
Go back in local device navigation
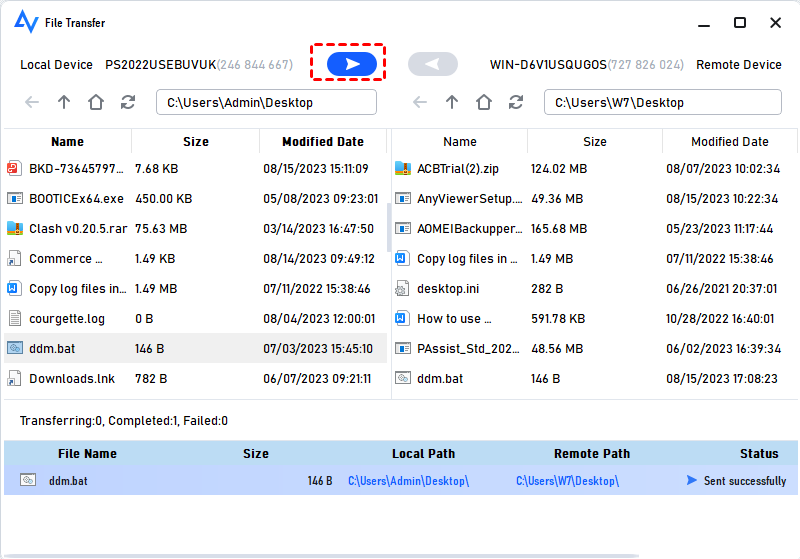click(32, 102)
